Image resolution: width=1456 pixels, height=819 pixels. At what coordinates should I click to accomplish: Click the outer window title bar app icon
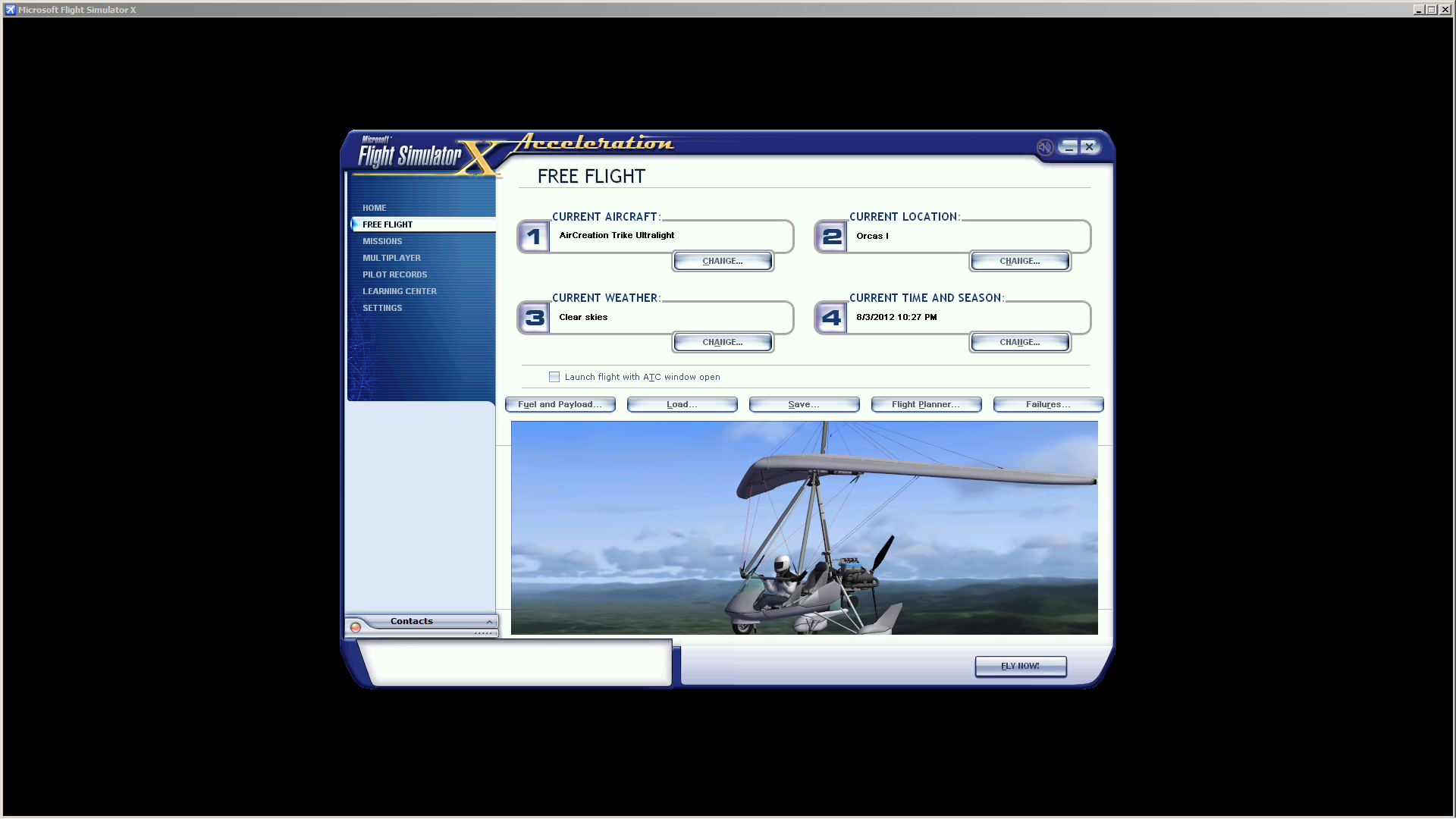11,10
